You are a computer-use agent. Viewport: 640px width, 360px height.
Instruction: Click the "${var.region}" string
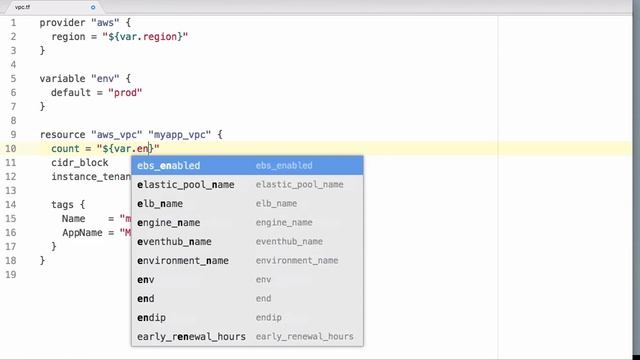145,37
